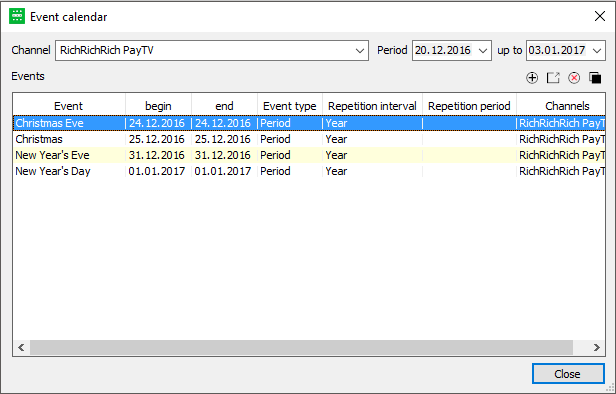
Task: Open the 'up to' date dropdown arrow
Action: (597, 51)
